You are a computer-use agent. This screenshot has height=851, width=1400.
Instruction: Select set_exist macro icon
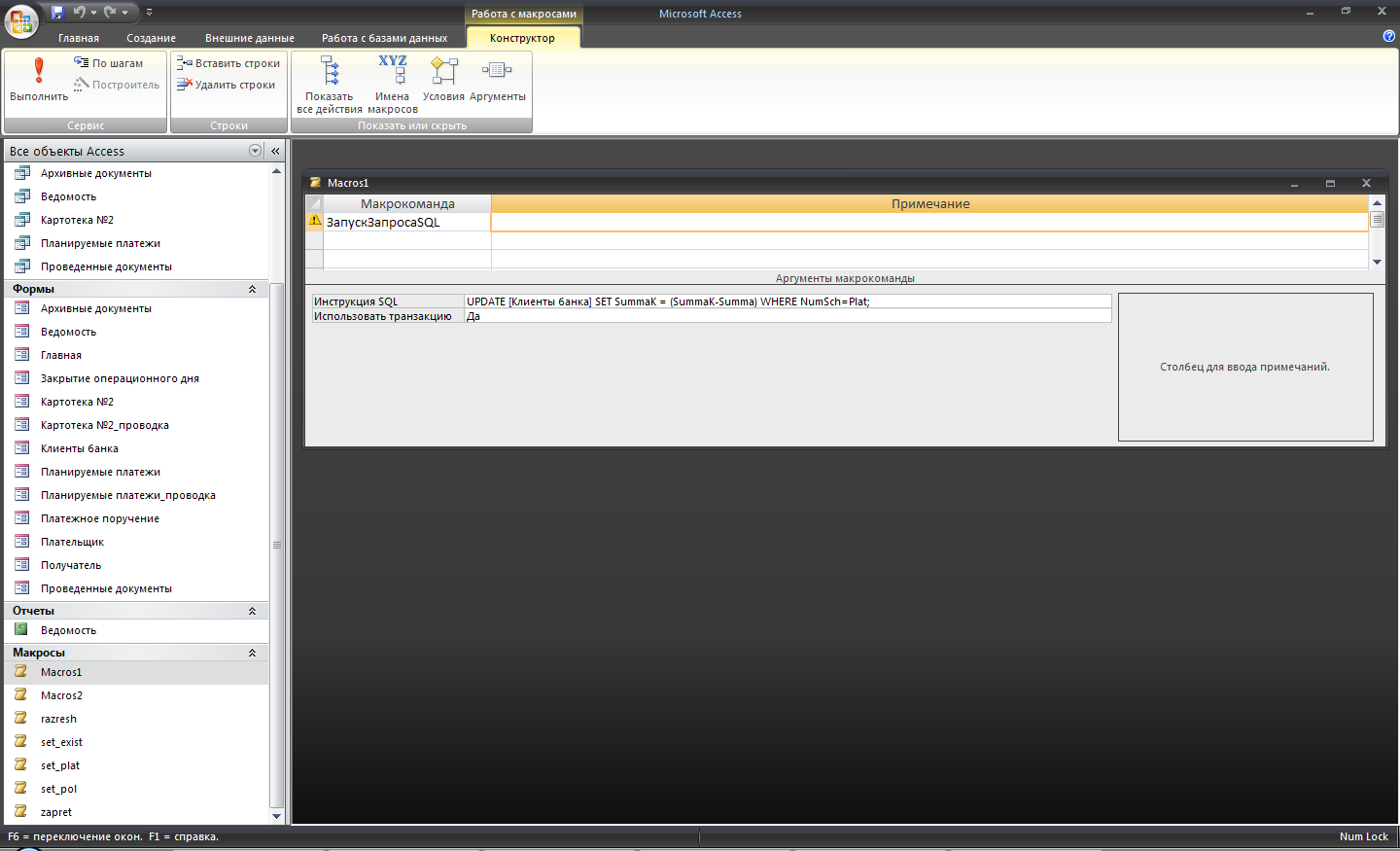click(x=20, y=742)
